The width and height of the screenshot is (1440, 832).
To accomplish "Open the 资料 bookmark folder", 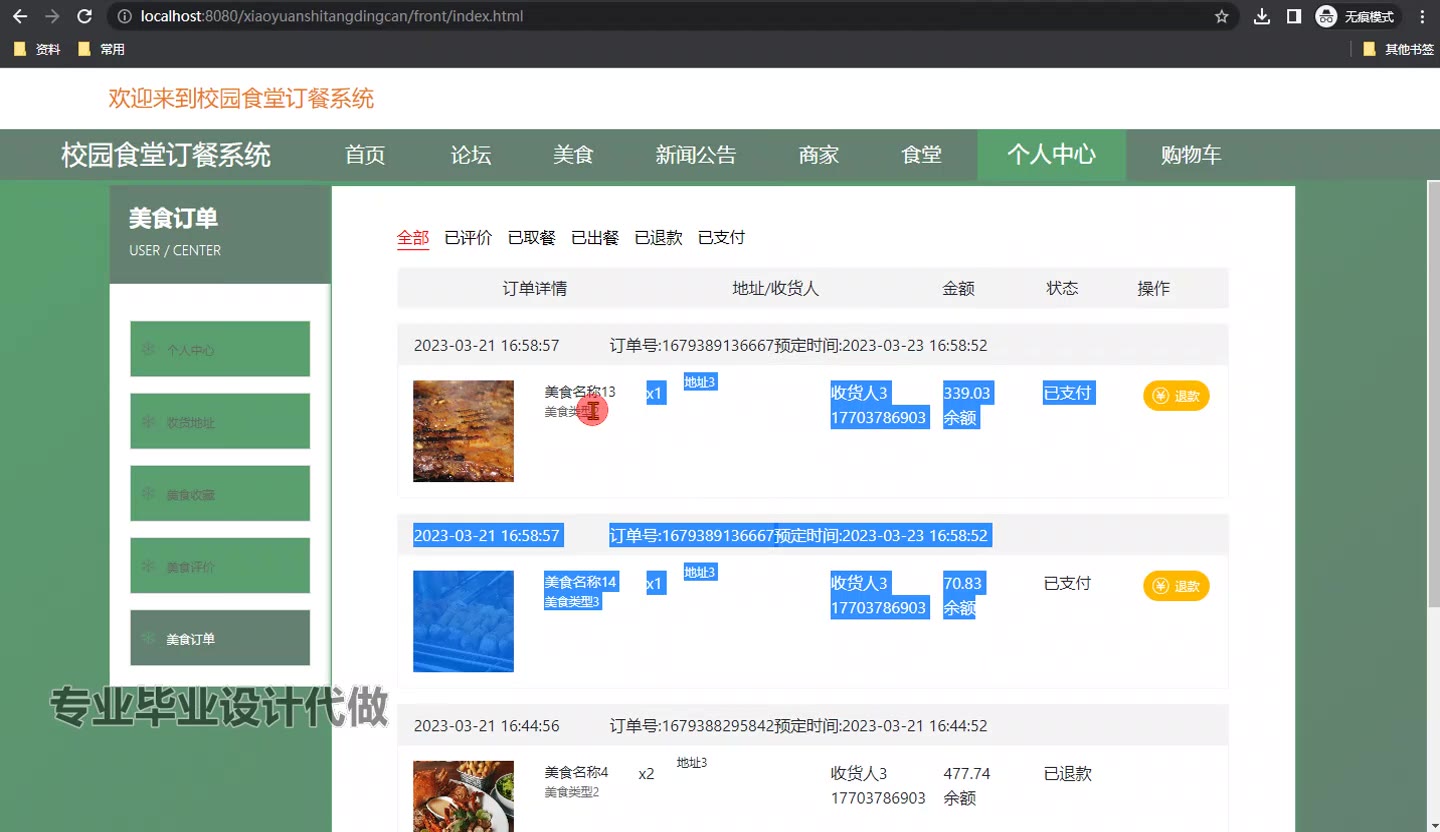I will 38,49.
